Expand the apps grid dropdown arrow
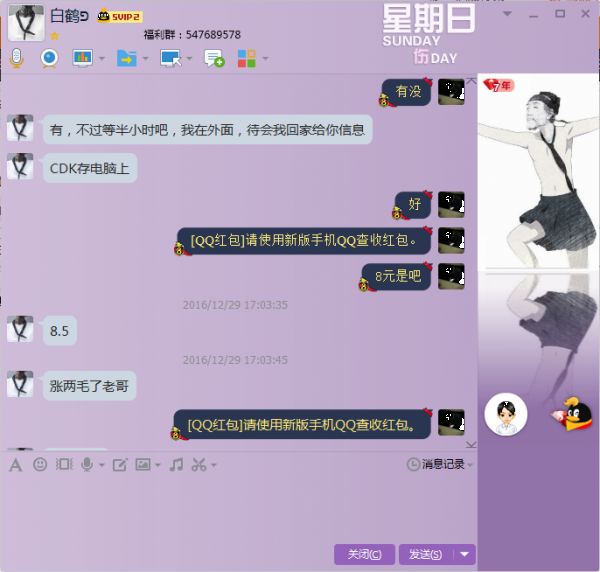 click(x=265, y=59)
